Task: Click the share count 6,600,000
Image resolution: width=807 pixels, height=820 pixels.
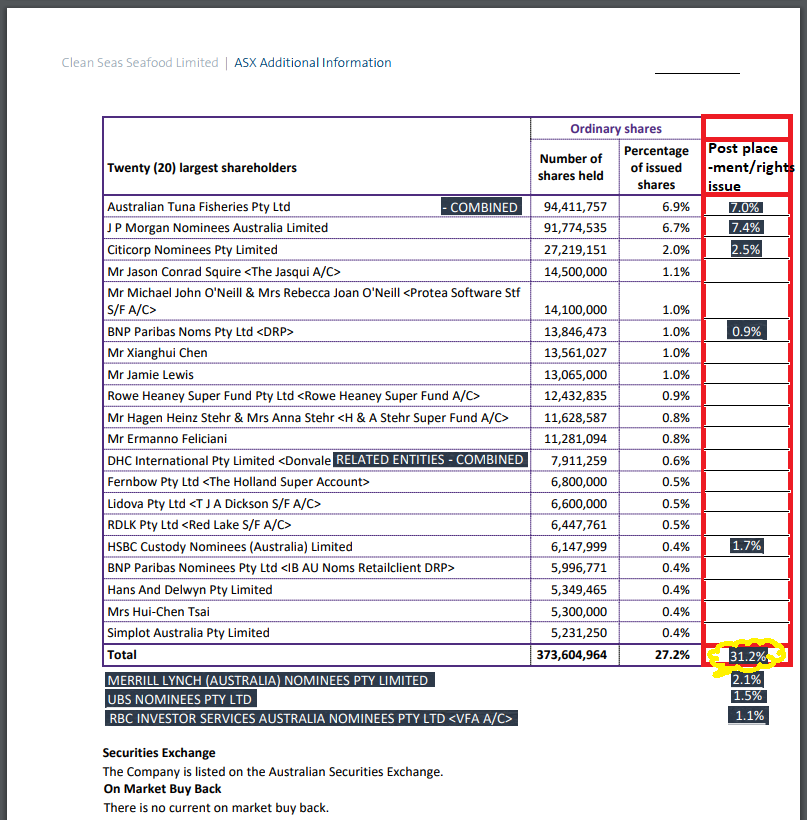Action: pos(578,504)
